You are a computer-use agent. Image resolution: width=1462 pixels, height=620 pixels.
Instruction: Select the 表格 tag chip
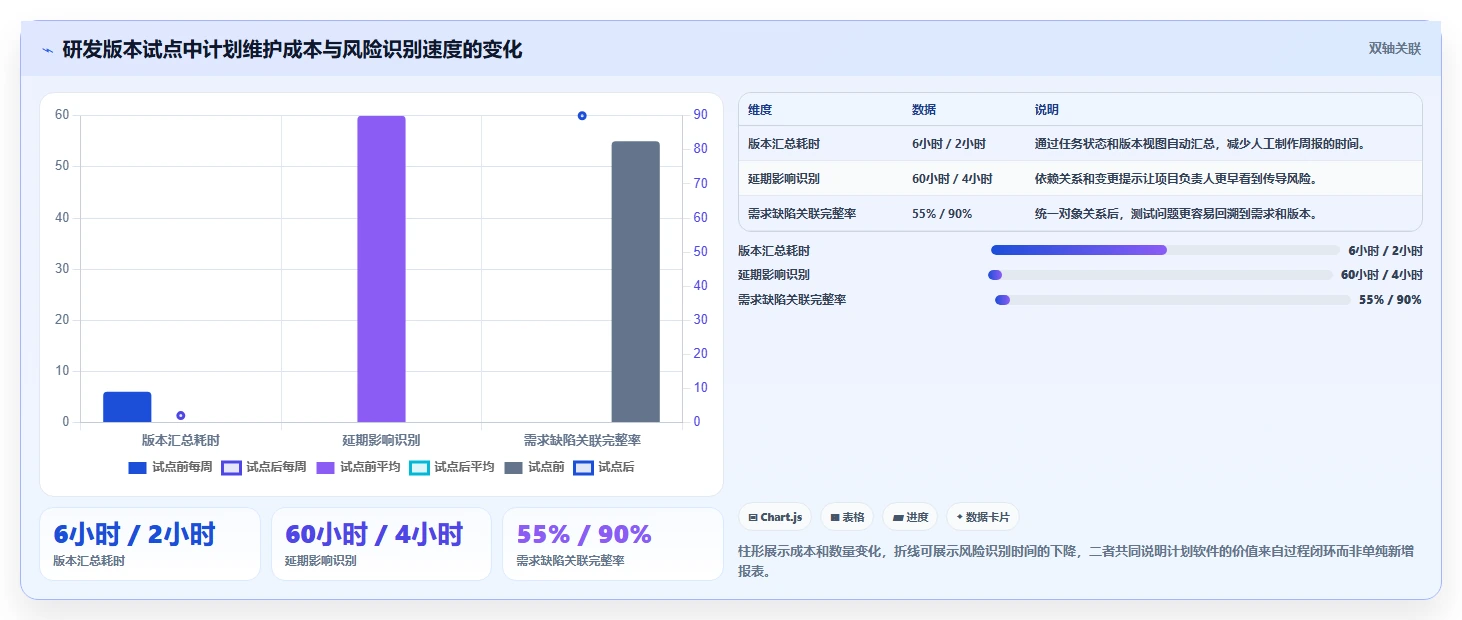click(x=847, y=517)
